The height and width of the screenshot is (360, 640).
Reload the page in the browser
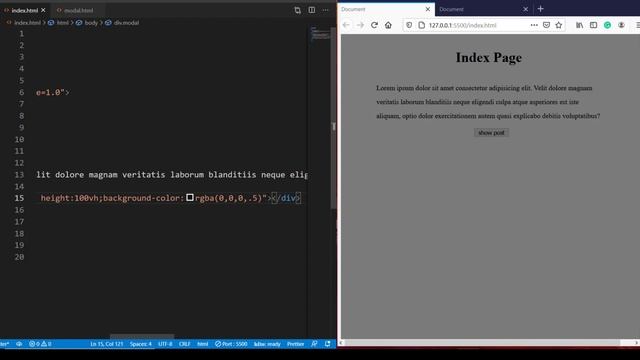click(374, 25)
